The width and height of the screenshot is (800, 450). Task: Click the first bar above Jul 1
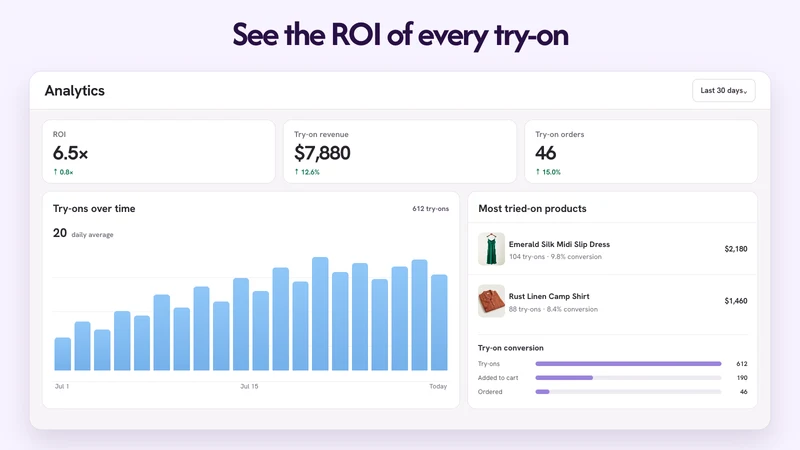click(63, 354)
